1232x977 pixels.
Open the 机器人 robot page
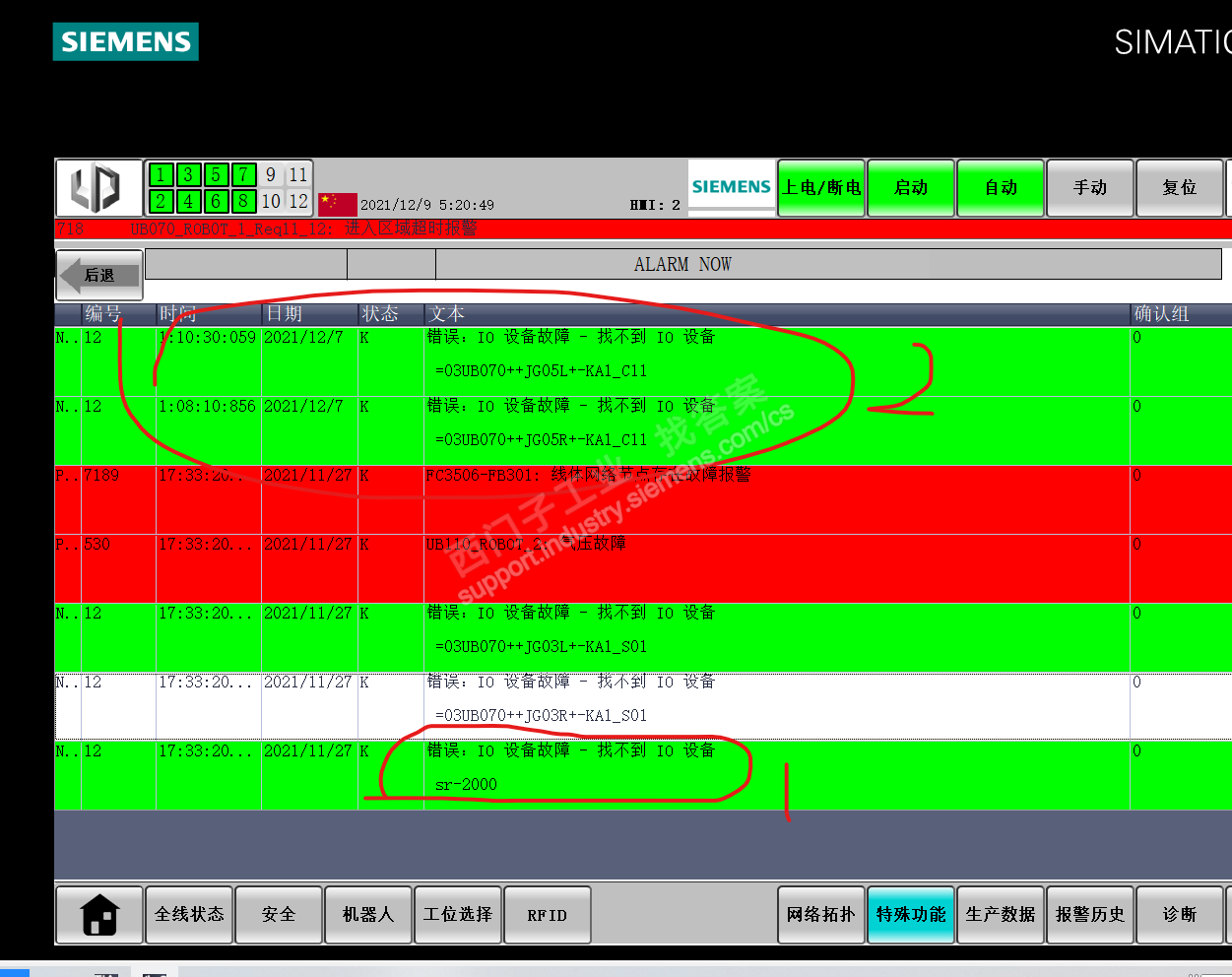tap(368, 915)
